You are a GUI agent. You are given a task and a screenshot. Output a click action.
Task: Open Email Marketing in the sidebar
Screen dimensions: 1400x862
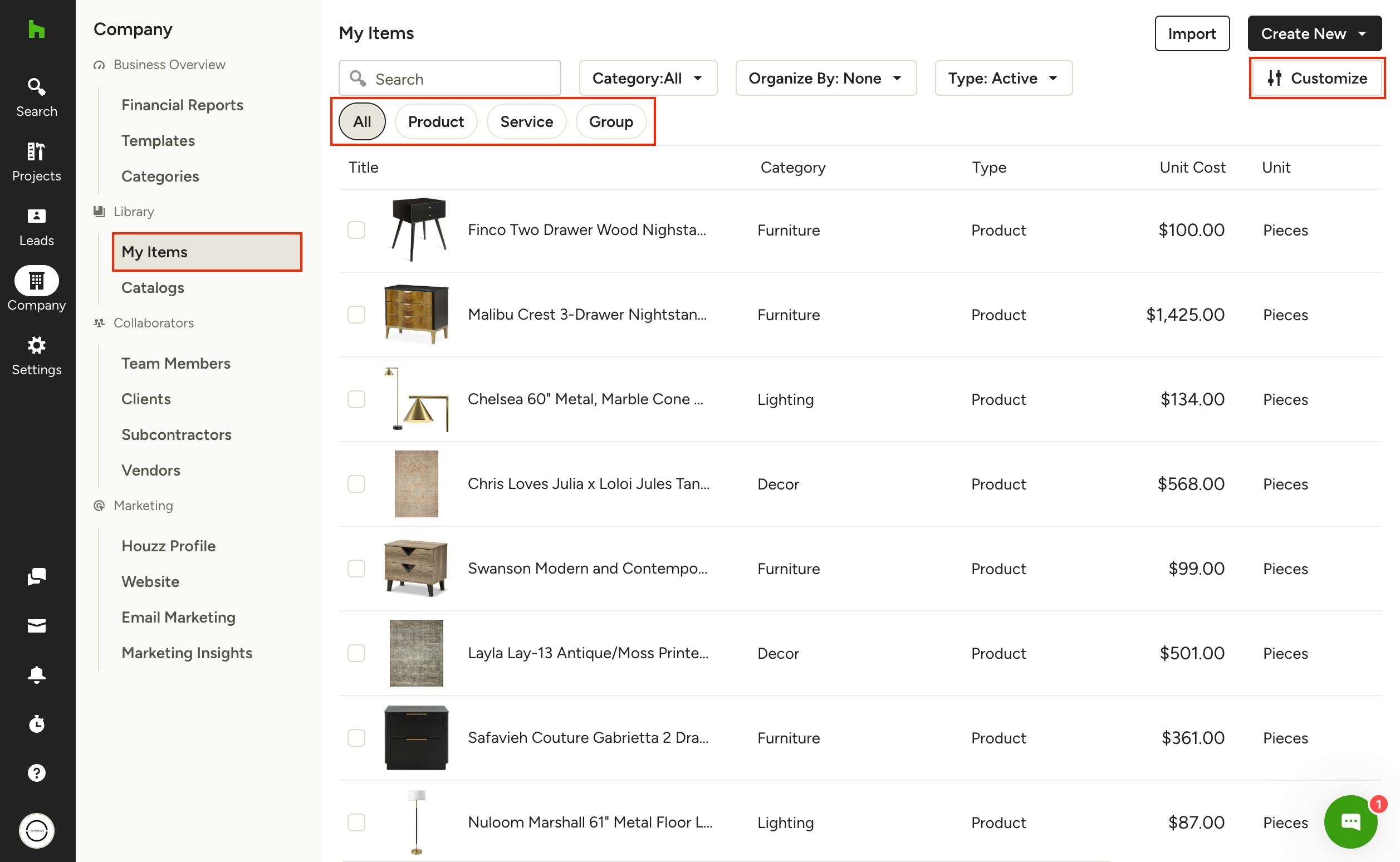[178, 618]
